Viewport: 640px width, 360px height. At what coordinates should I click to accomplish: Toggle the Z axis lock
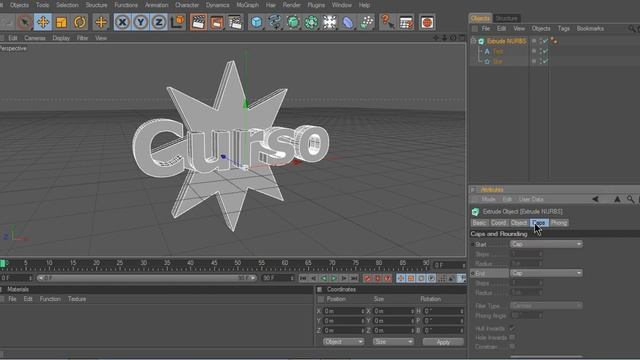(159, 22)
